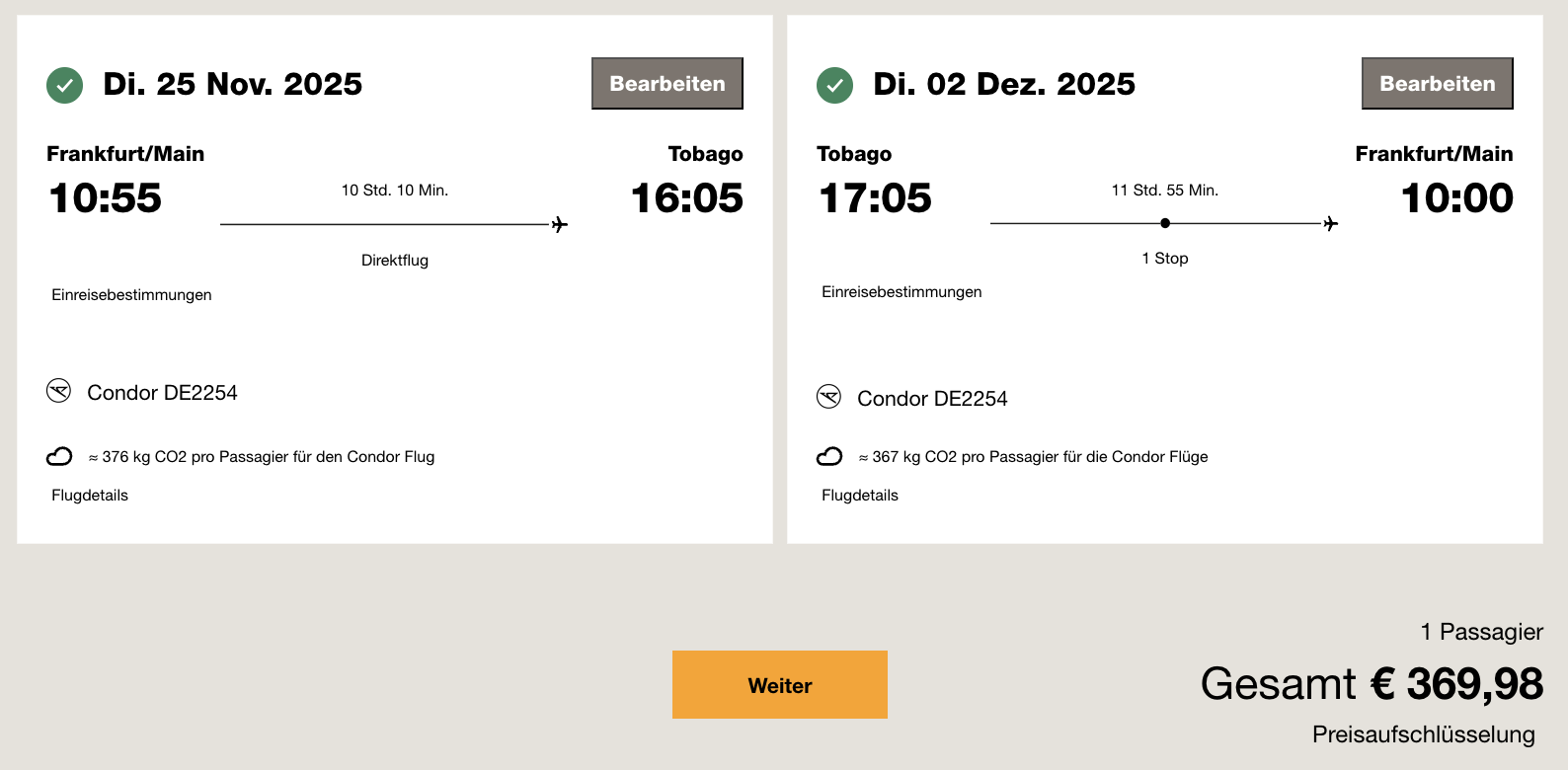Screen dimensions: 1568x770
Task: Click the airplane icon on the return route line
Action: coord(1330,223)
